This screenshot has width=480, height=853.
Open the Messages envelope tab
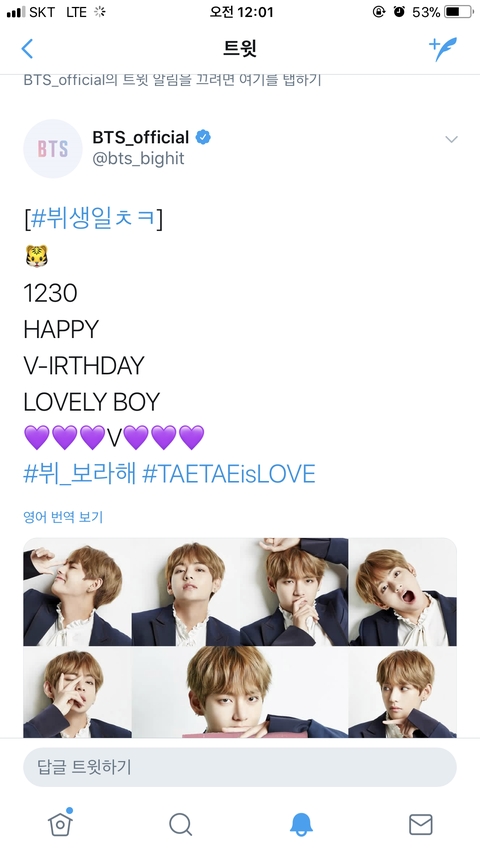pos(421,824)
